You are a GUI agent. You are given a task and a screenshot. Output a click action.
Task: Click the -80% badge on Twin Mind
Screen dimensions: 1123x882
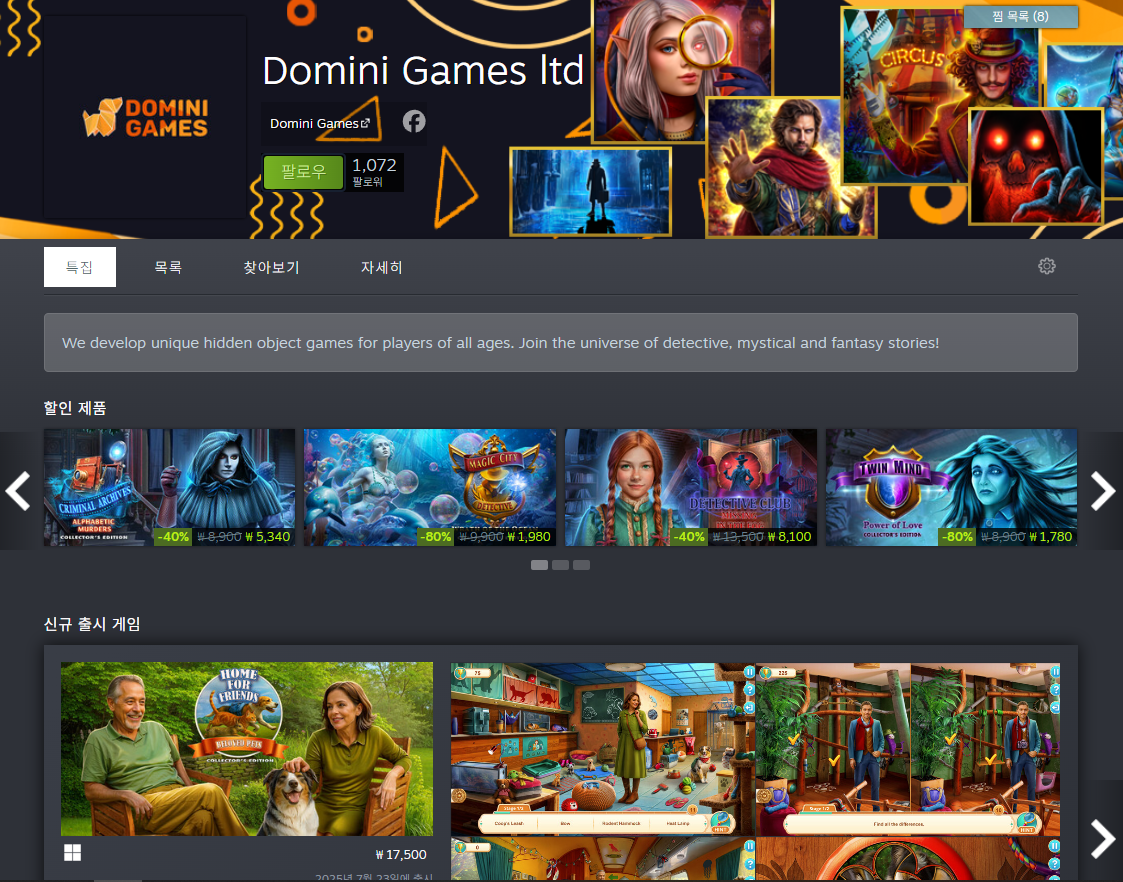tap(957, 537)
